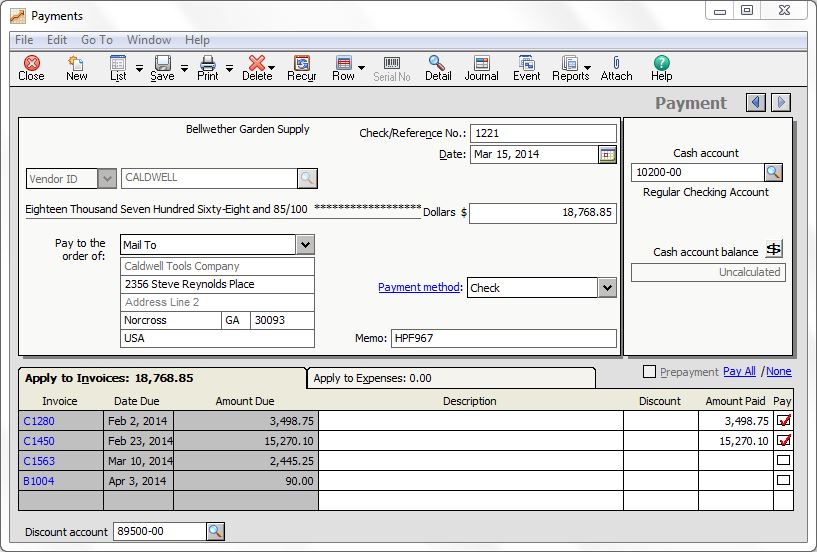Click the Recur toolbar icon
Screen dimensions: 817x552
(301, 68)
